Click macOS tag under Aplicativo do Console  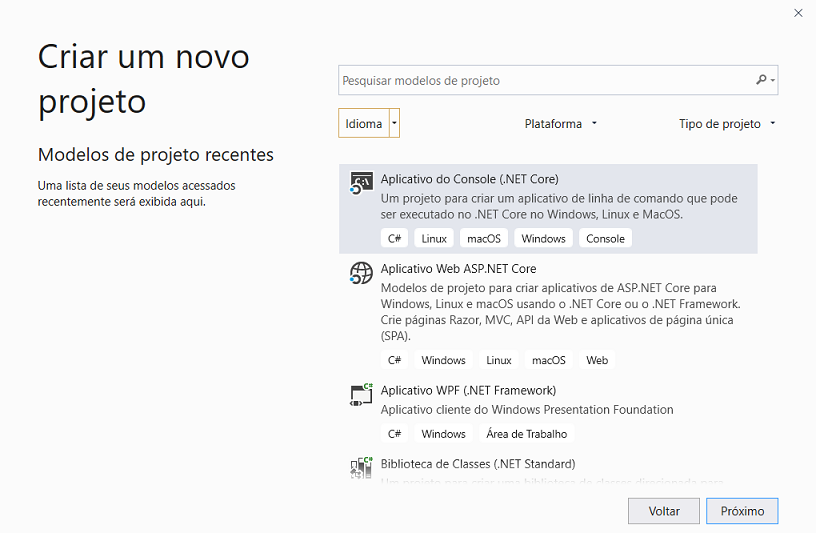pyautogui.click(x=484, y=238)
